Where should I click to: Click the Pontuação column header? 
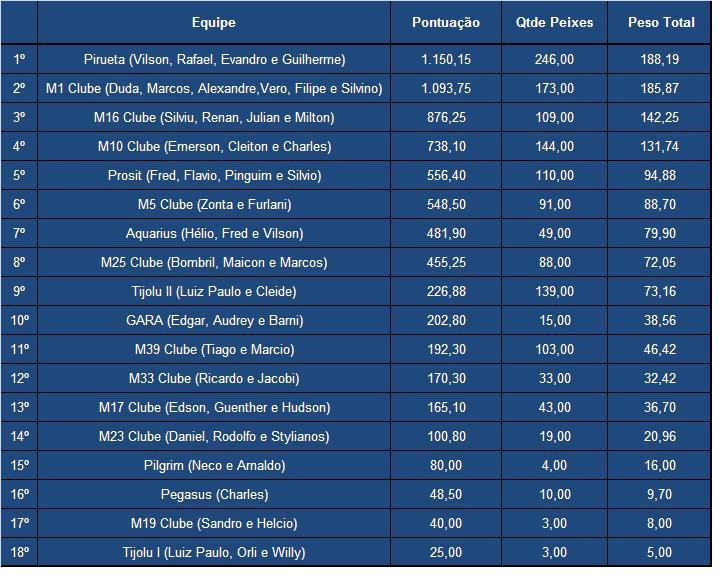(446, 22)
